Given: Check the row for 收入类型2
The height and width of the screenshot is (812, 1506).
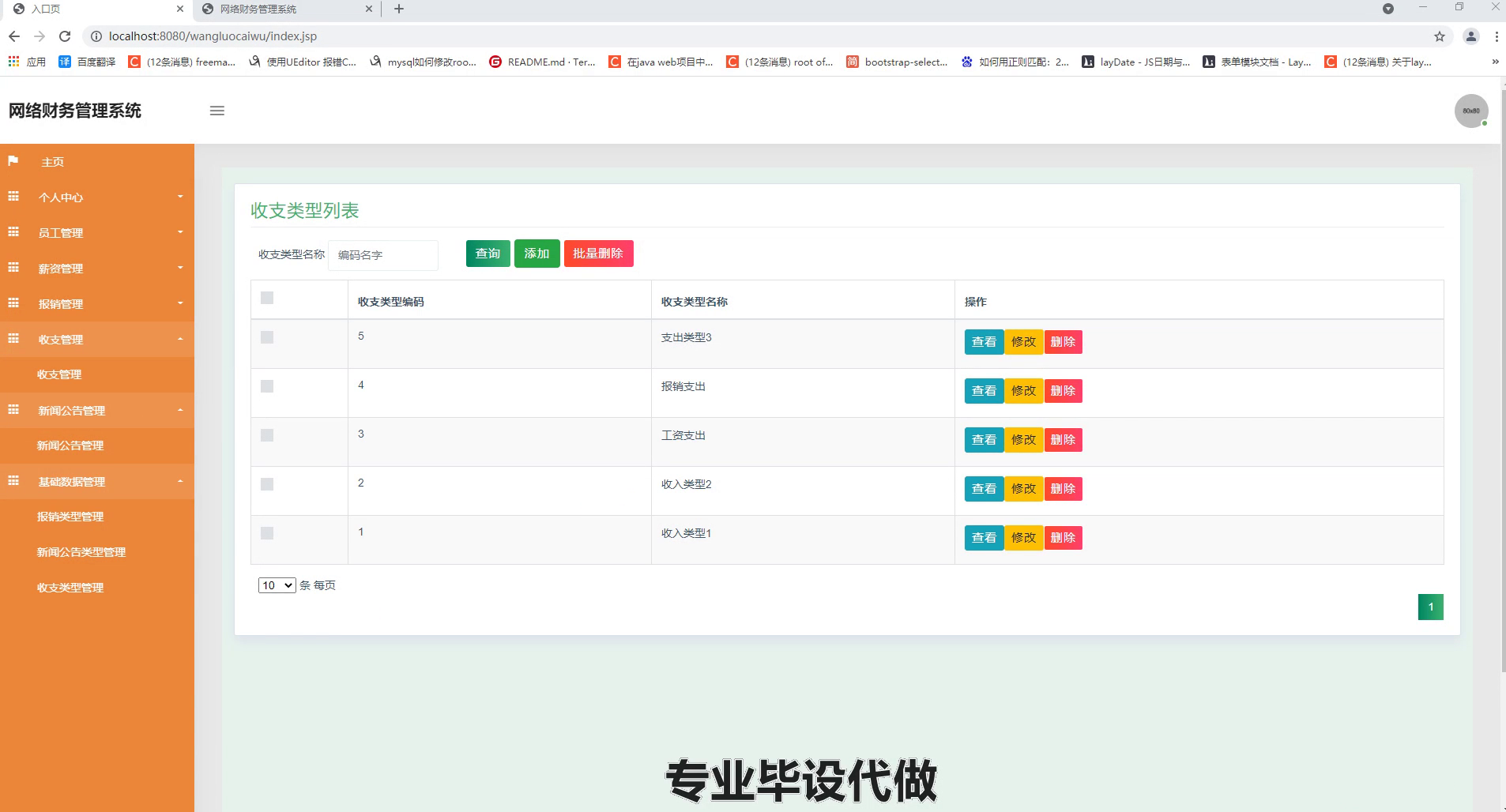Looking at the screenshot, I should pyautogui.click(x=267, y=484).
